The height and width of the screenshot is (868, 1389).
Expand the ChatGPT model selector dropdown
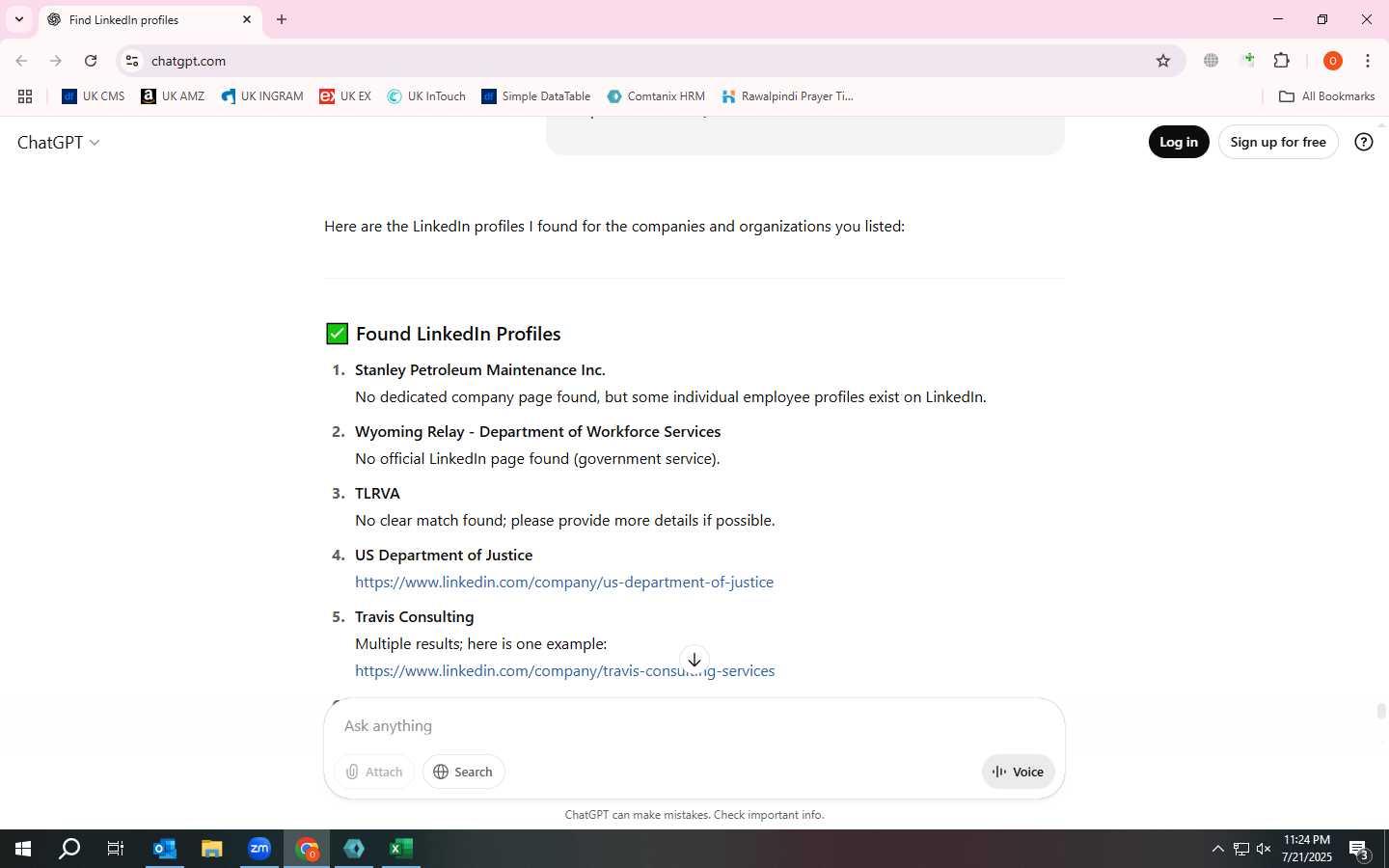tap(59, 143)
